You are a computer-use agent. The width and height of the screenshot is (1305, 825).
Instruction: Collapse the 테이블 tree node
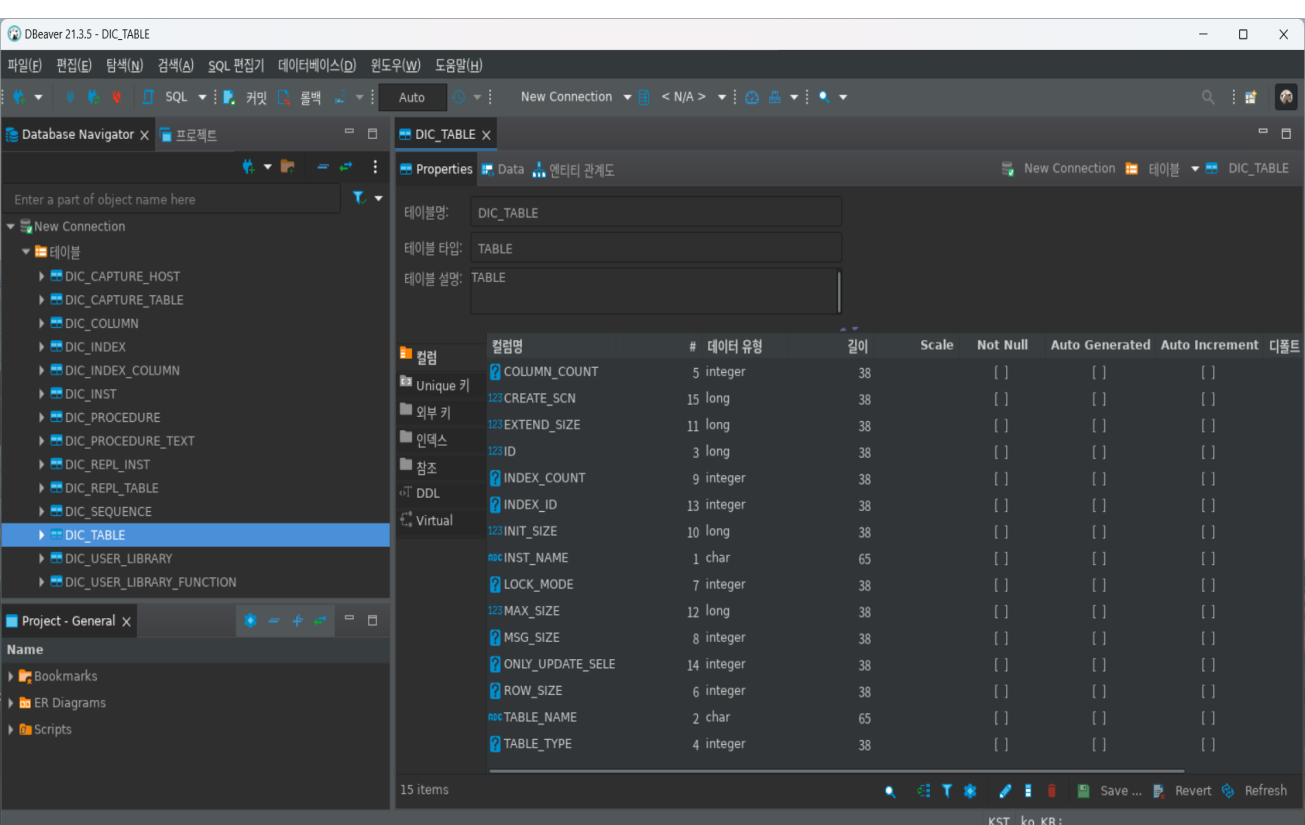[x=27, y=252]
